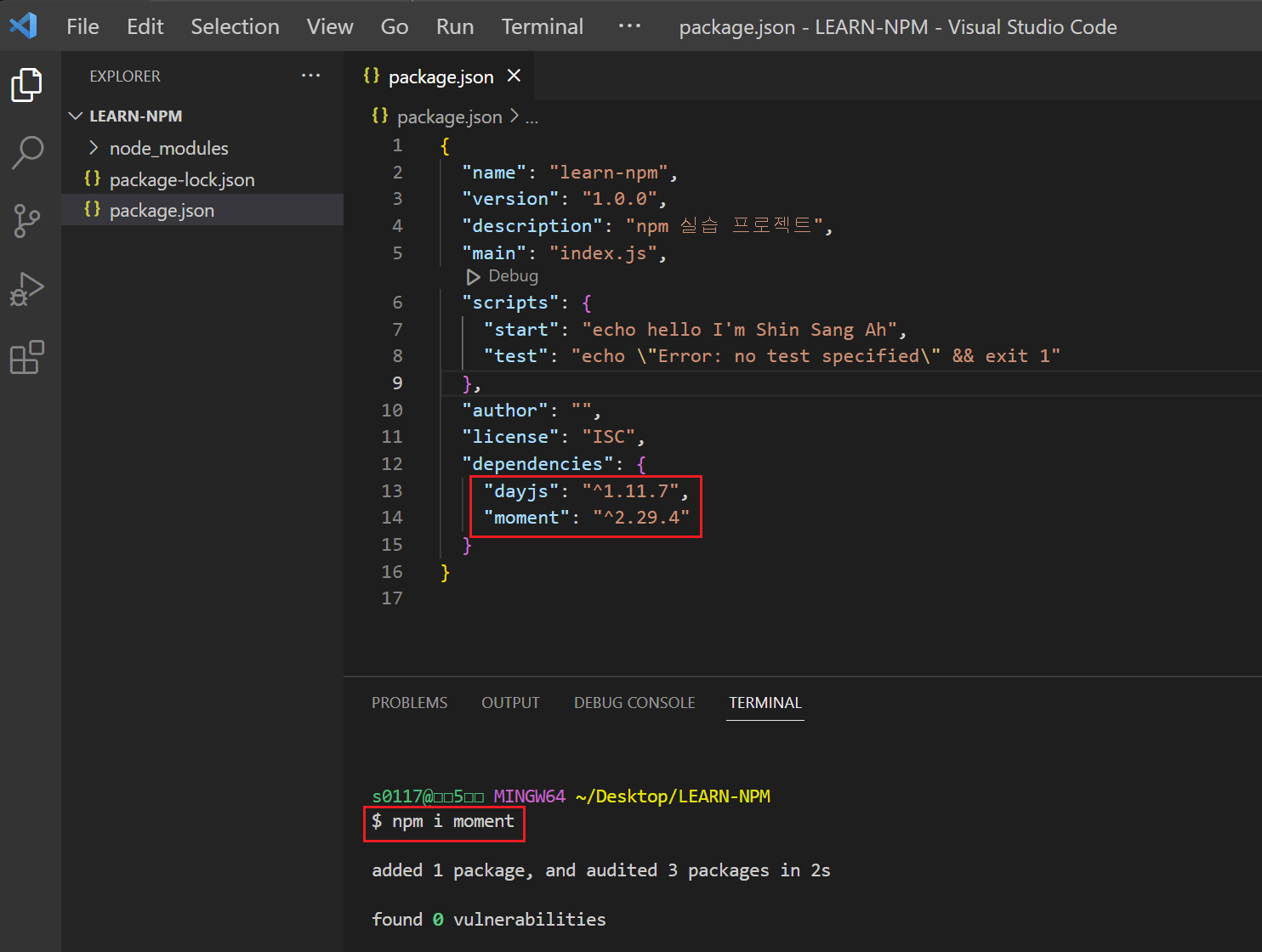Screen dimensions: 1262x952
Task: Select the TERMINAL panel tab
Action: coord(765,703)
